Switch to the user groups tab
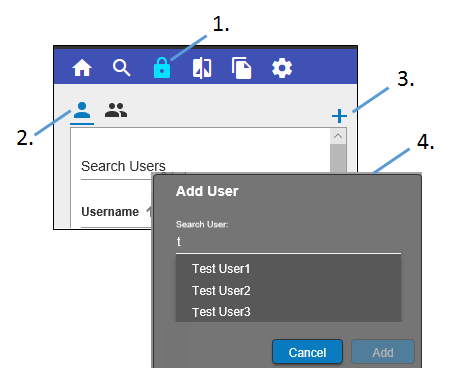Image resolution: width=451 pixels, height=369 pixels. click(116, 110)
